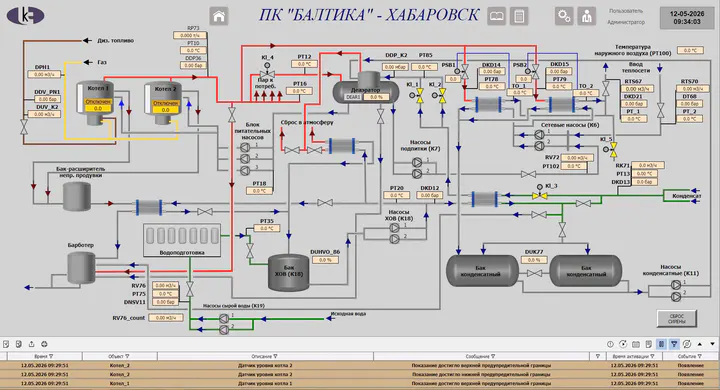This screenshot has width=720, height=390.
Task: Click the export arrow icon in alarm toolbar
Action: [31, 344]
